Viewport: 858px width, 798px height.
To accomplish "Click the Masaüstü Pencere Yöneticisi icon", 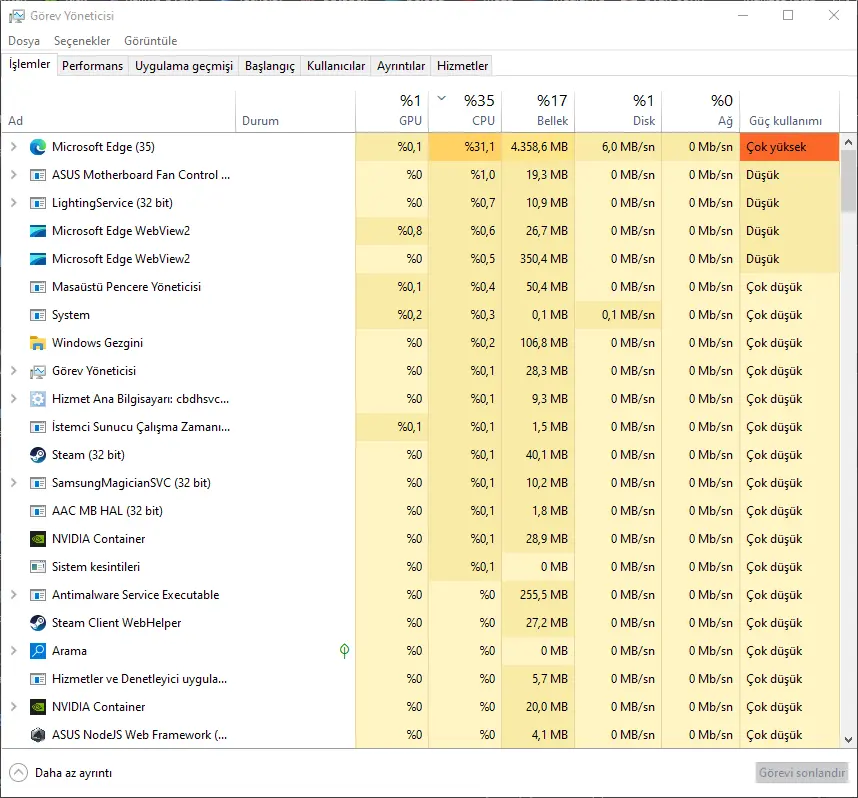I will (38, 287).
